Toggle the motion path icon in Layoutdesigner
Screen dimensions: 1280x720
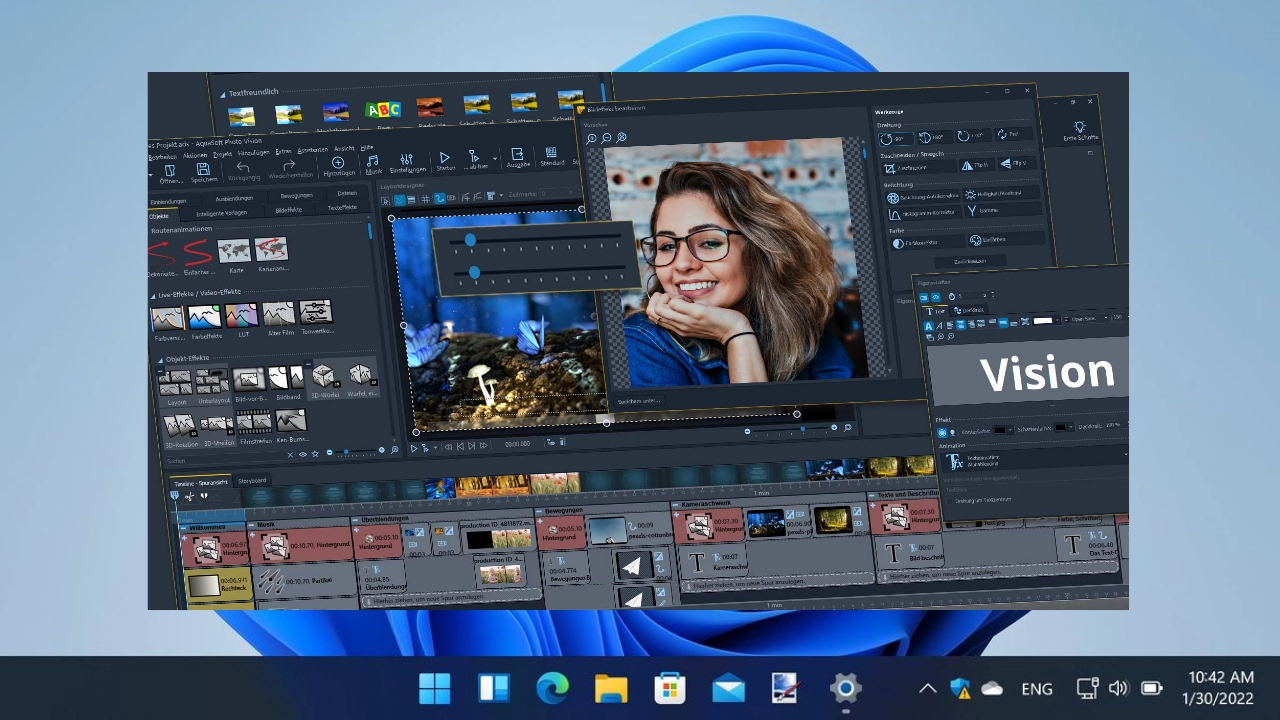pos(439,198)
